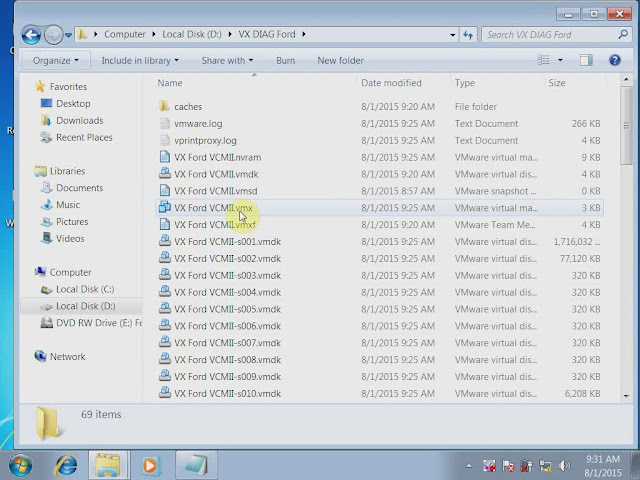
Task: Select vmware.log file icon
Action: click(164, 123)
